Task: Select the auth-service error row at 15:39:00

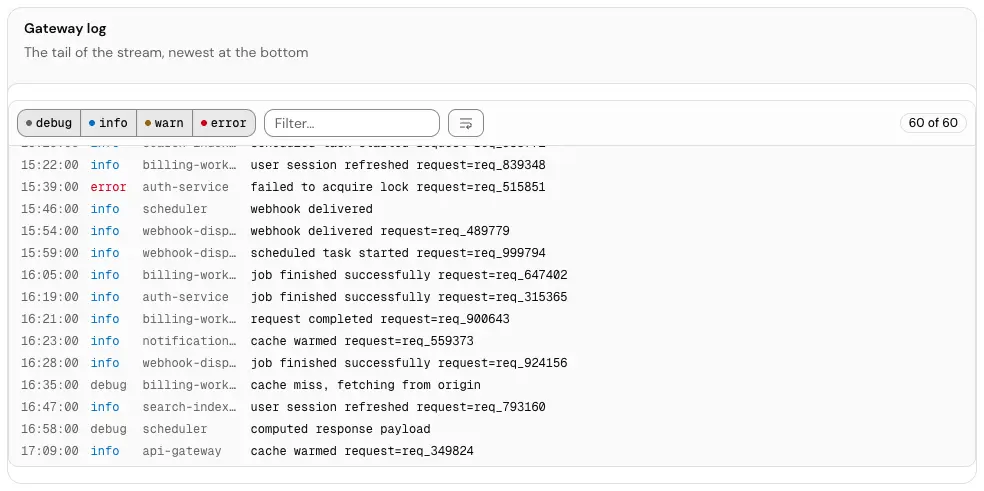Action: pyautogui.click(x=492, y=187)
